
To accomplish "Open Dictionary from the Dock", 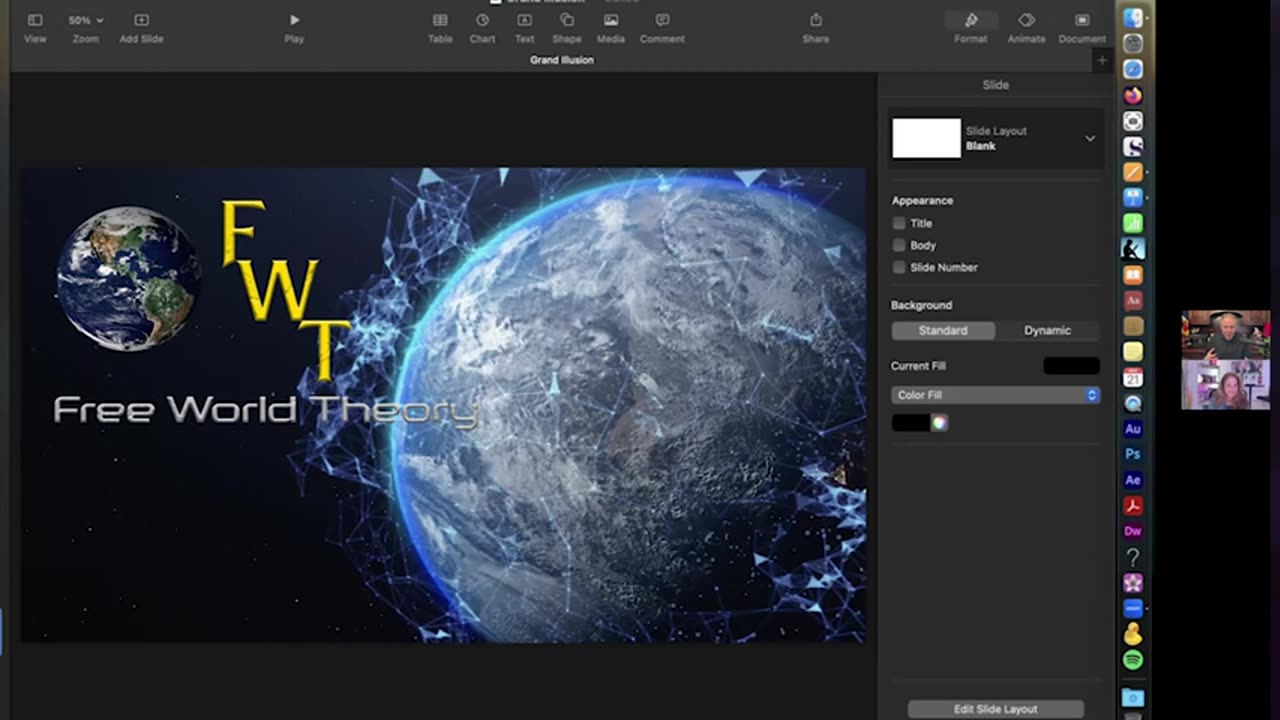I will [1133, 300].
